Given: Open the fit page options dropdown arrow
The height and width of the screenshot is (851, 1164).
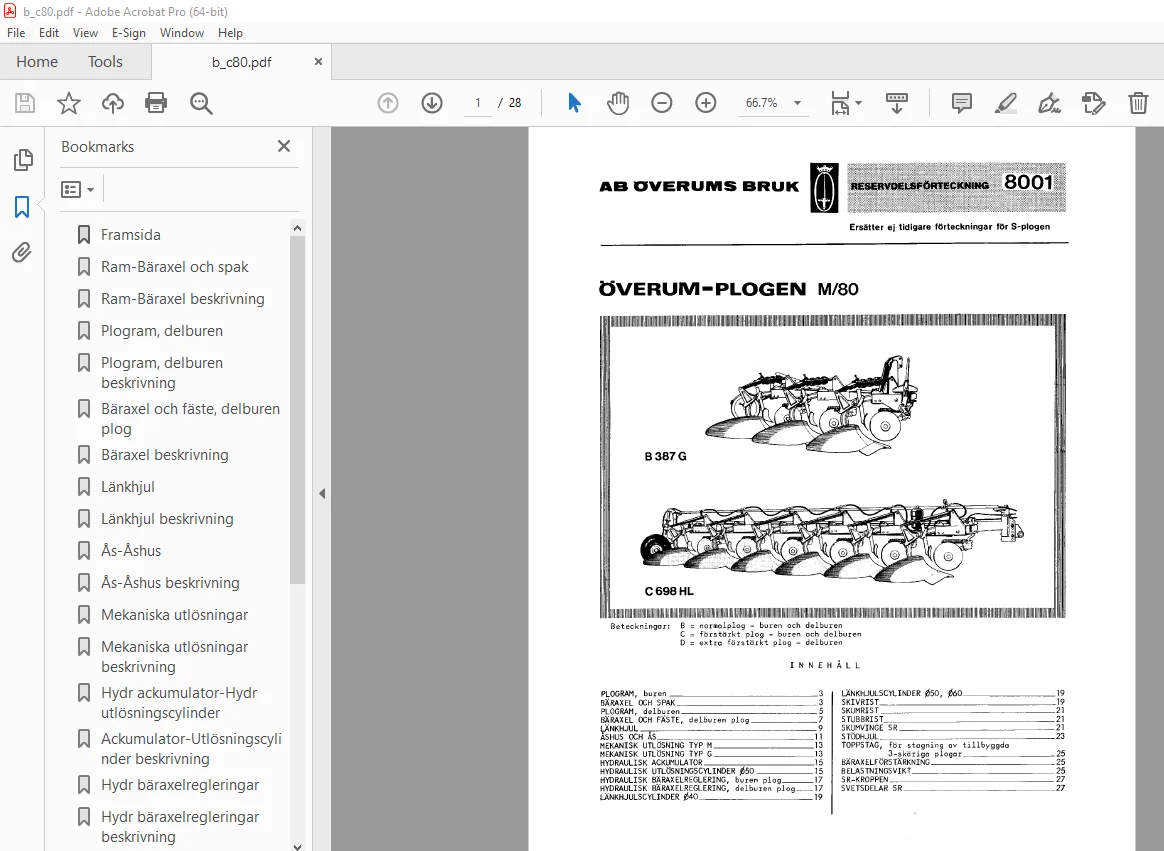Looking at the screenshot, I should (x=859, y=103).
